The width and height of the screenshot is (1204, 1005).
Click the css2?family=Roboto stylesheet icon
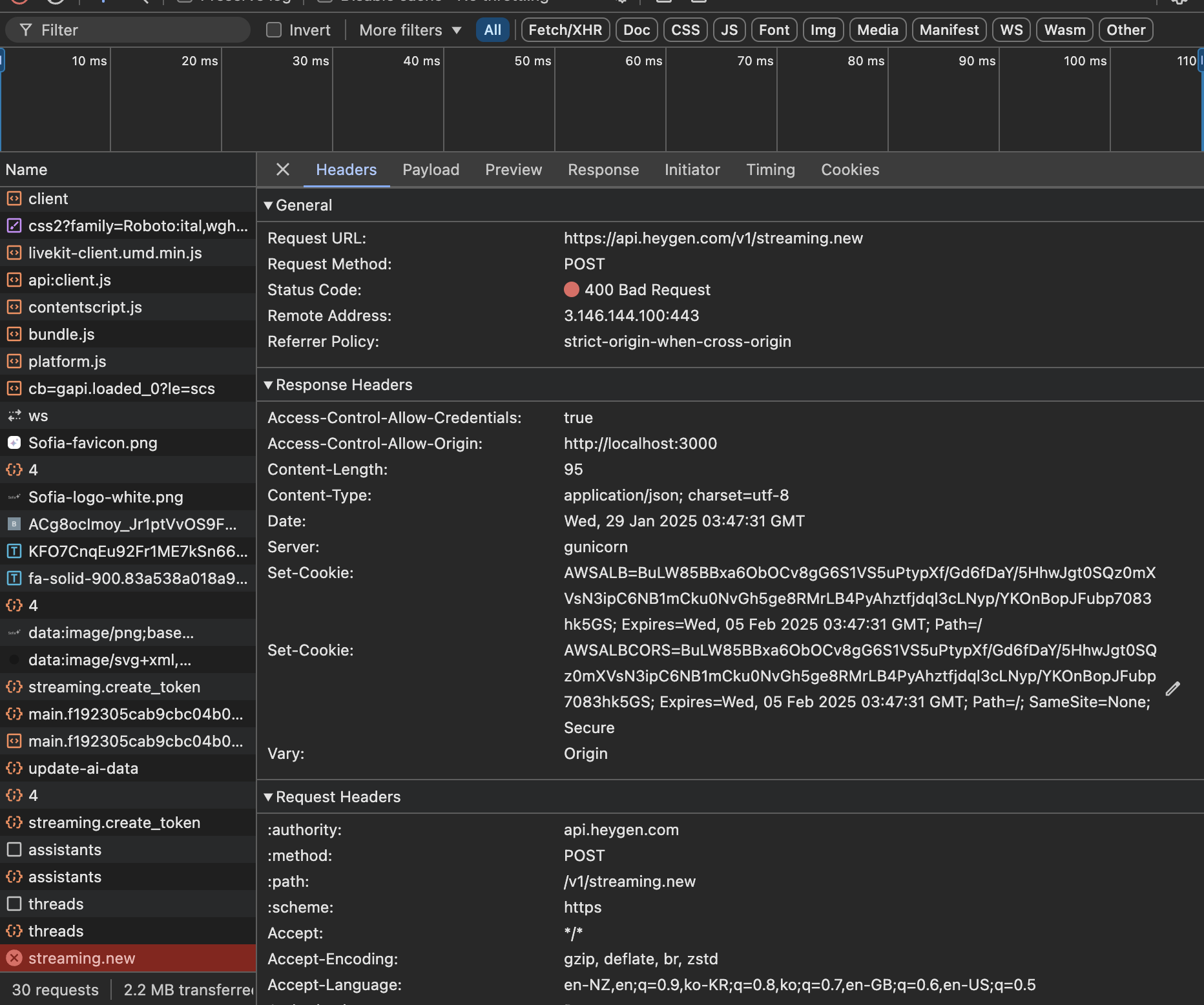[x=14, y=226]
